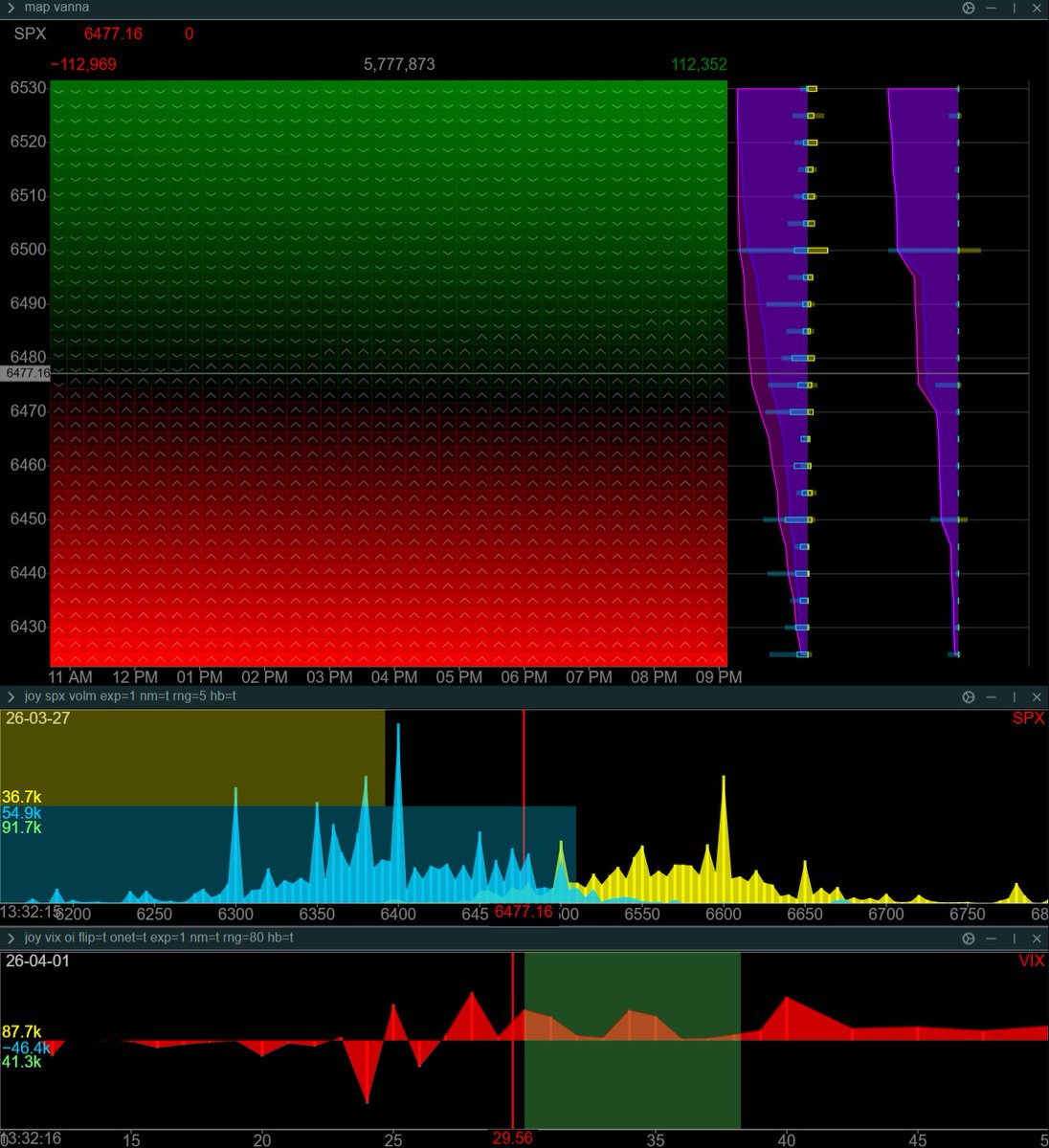The height and width of the screenshot is (1148, 1049).
Task: Click the 6650 strike label on SPX volume axis
Action: [804, 914]
